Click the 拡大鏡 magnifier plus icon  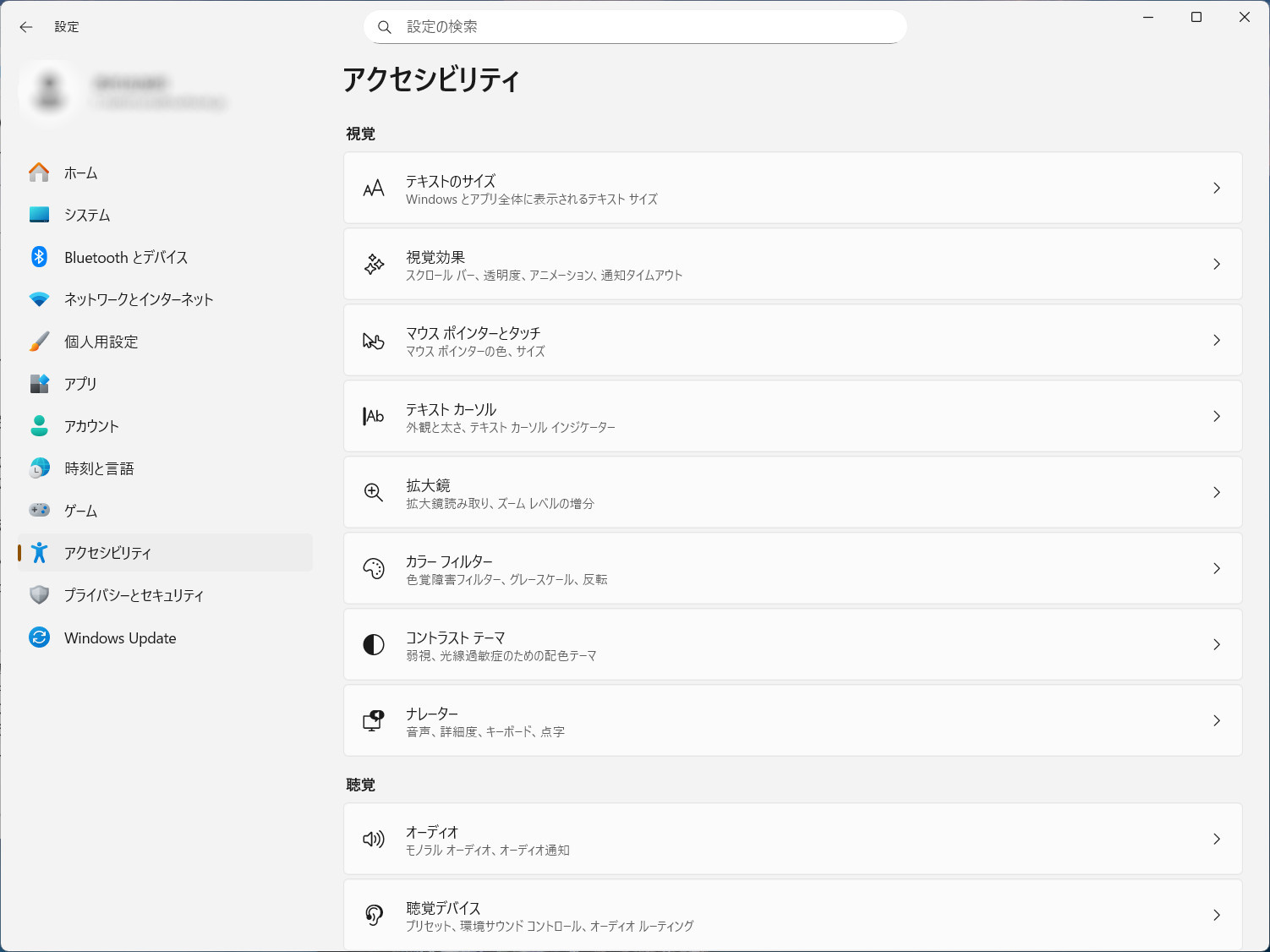(x=374, y=492)
